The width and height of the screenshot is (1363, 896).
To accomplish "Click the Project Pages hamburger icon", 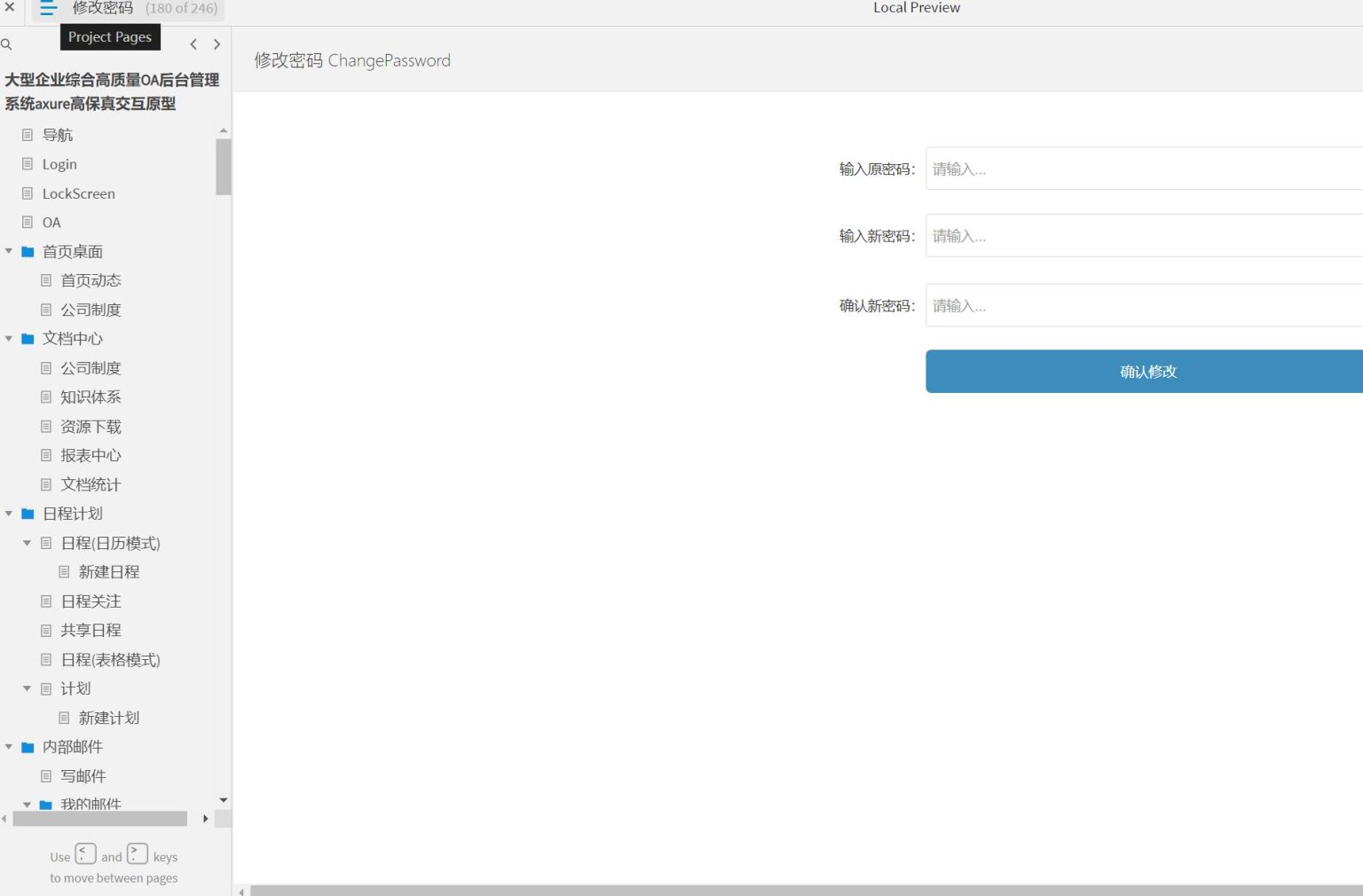I will [48, 9].
